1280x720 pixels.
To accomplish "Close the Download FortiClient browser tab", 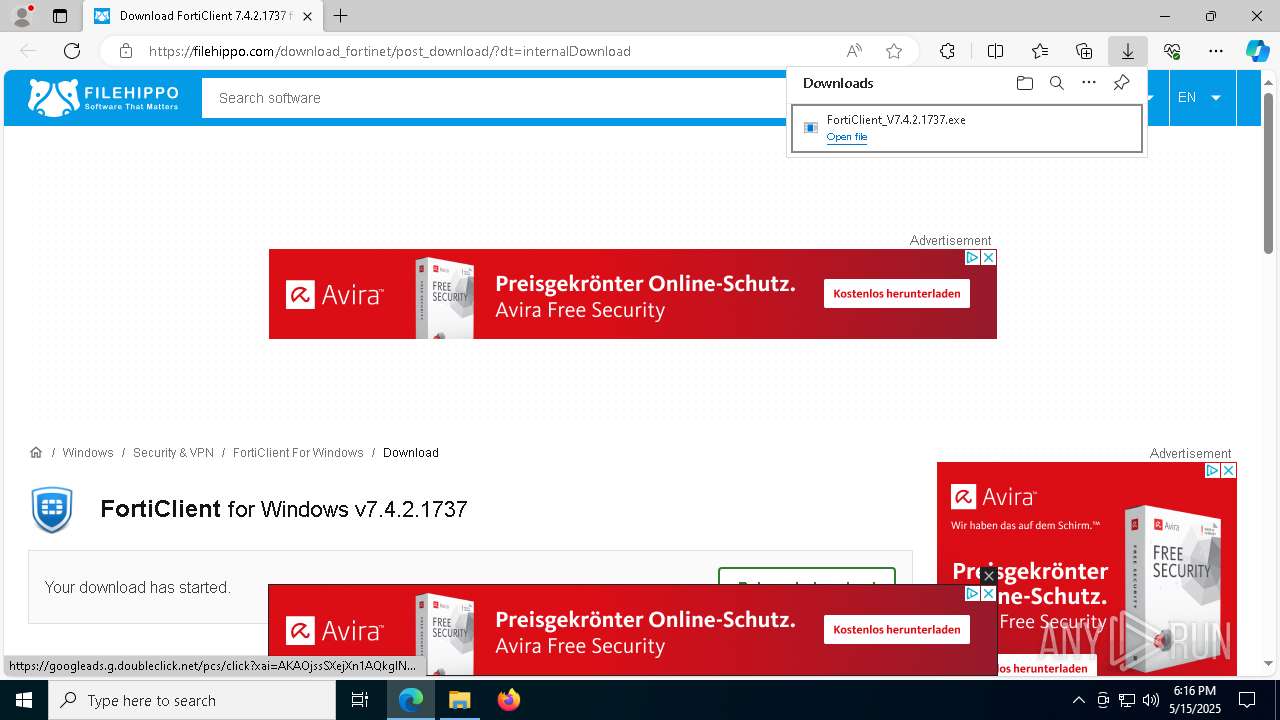I will point(307,16).
